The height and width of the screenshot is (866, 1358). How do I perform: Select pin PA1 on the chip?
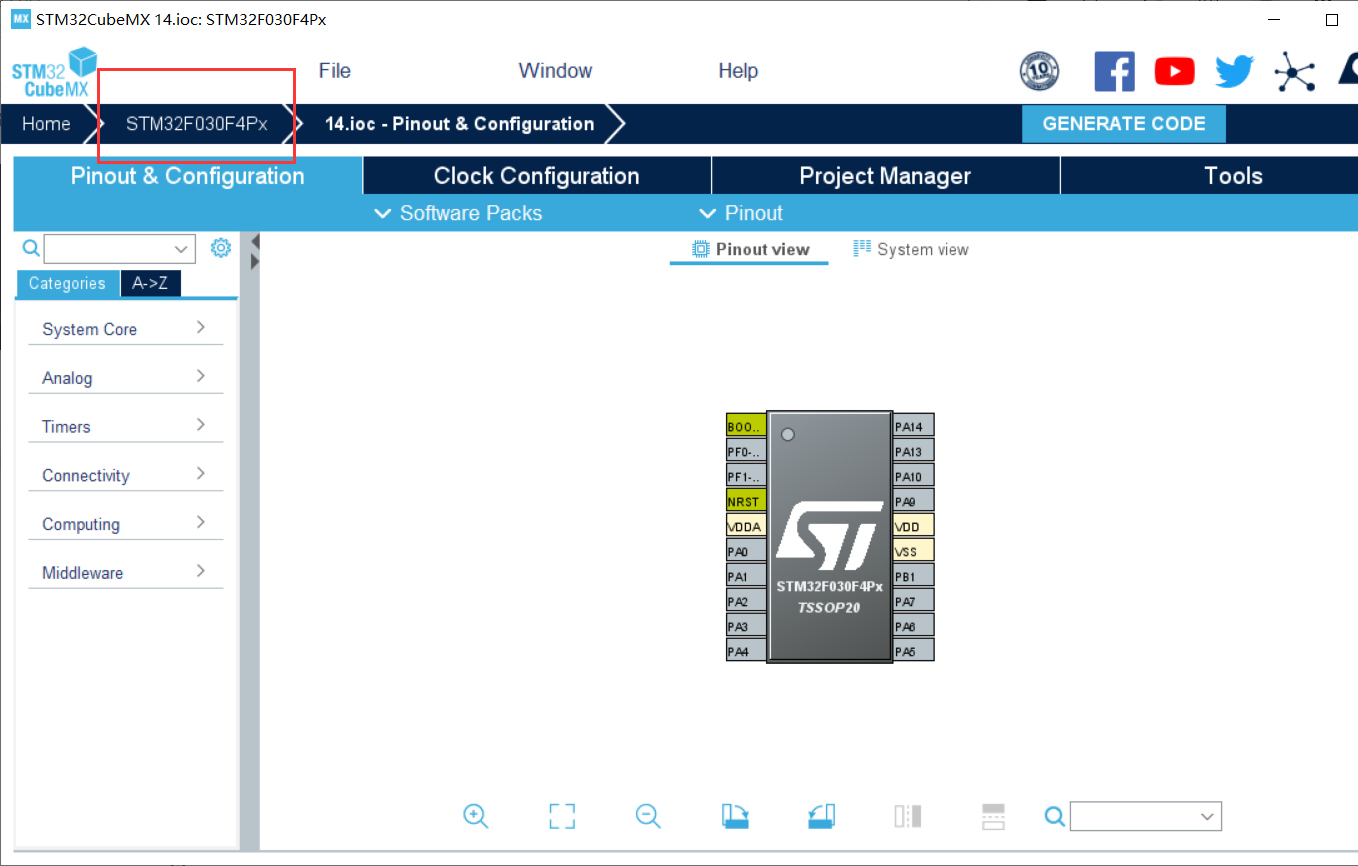click(x=746, y=576)
